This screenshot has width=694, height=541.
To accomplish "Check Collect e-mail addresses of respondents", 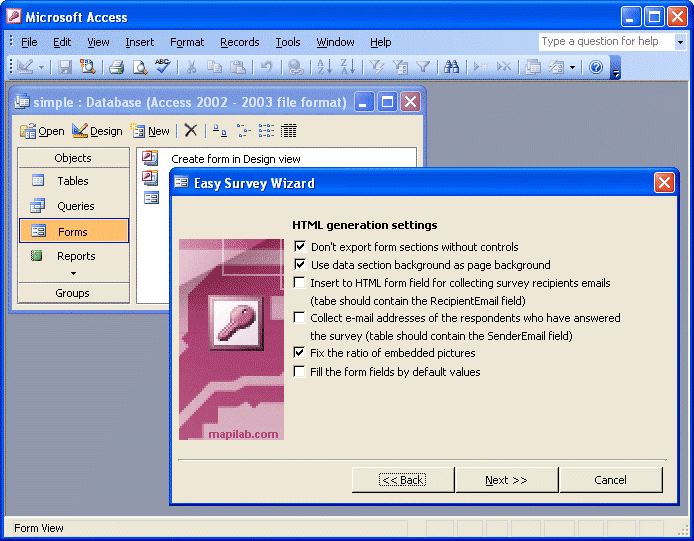I will [x=300, y=318].
